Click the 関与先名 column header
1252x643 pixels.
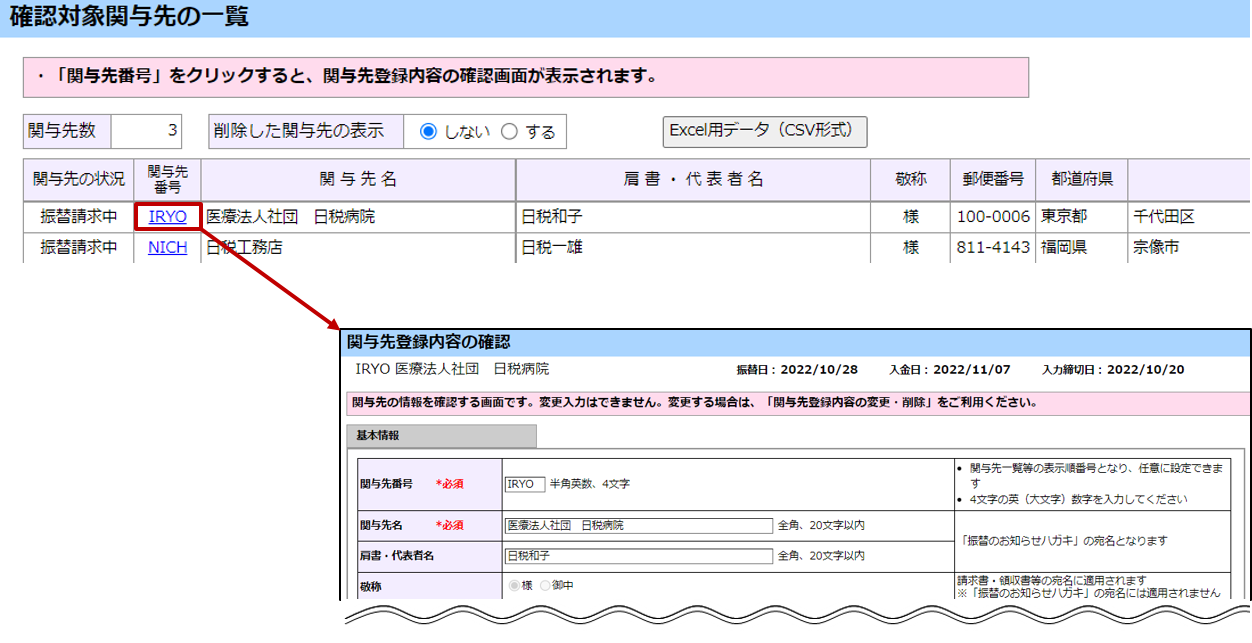click(x=358, y=179)
